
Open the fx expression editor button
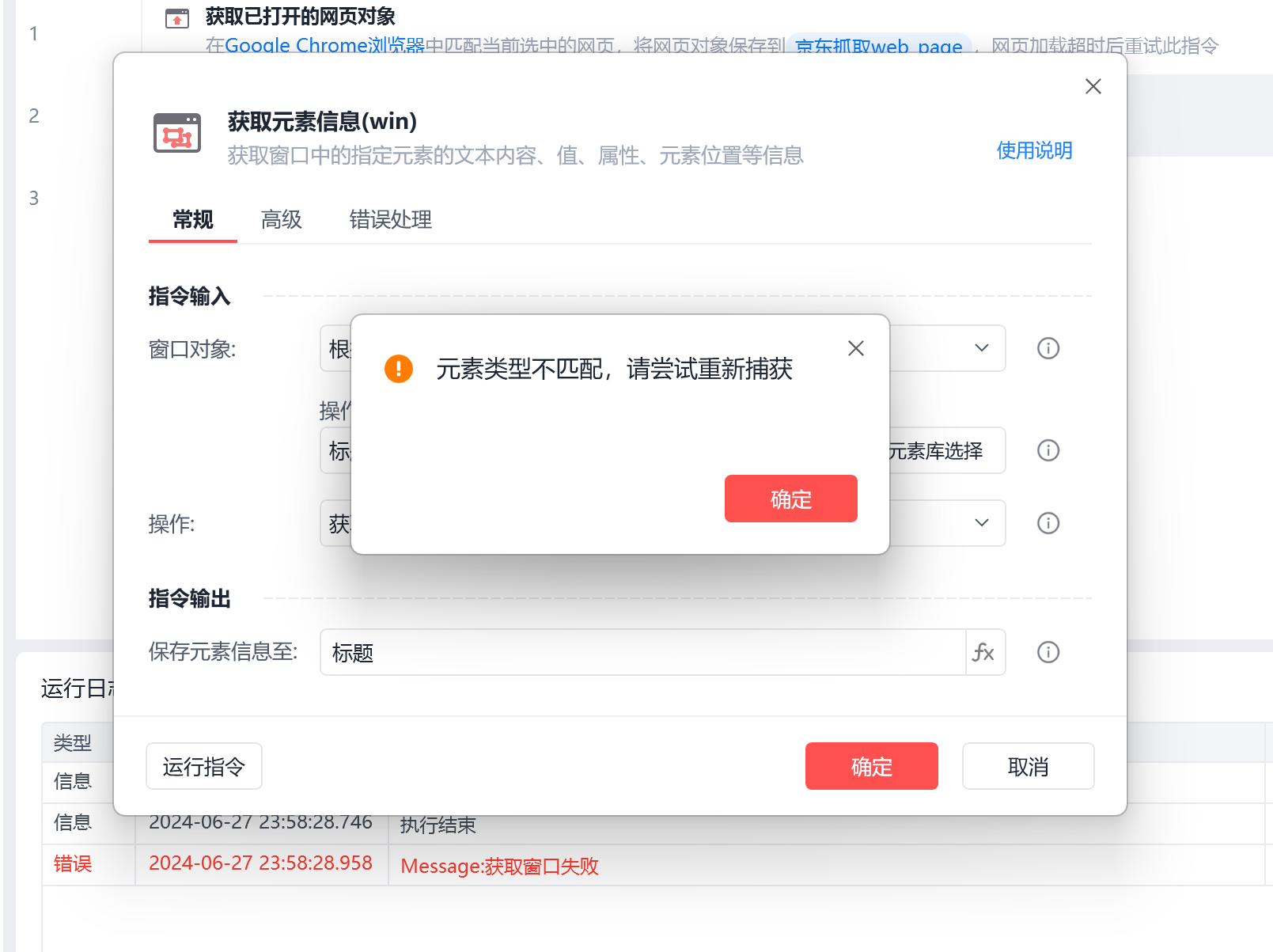coord(985,652)
